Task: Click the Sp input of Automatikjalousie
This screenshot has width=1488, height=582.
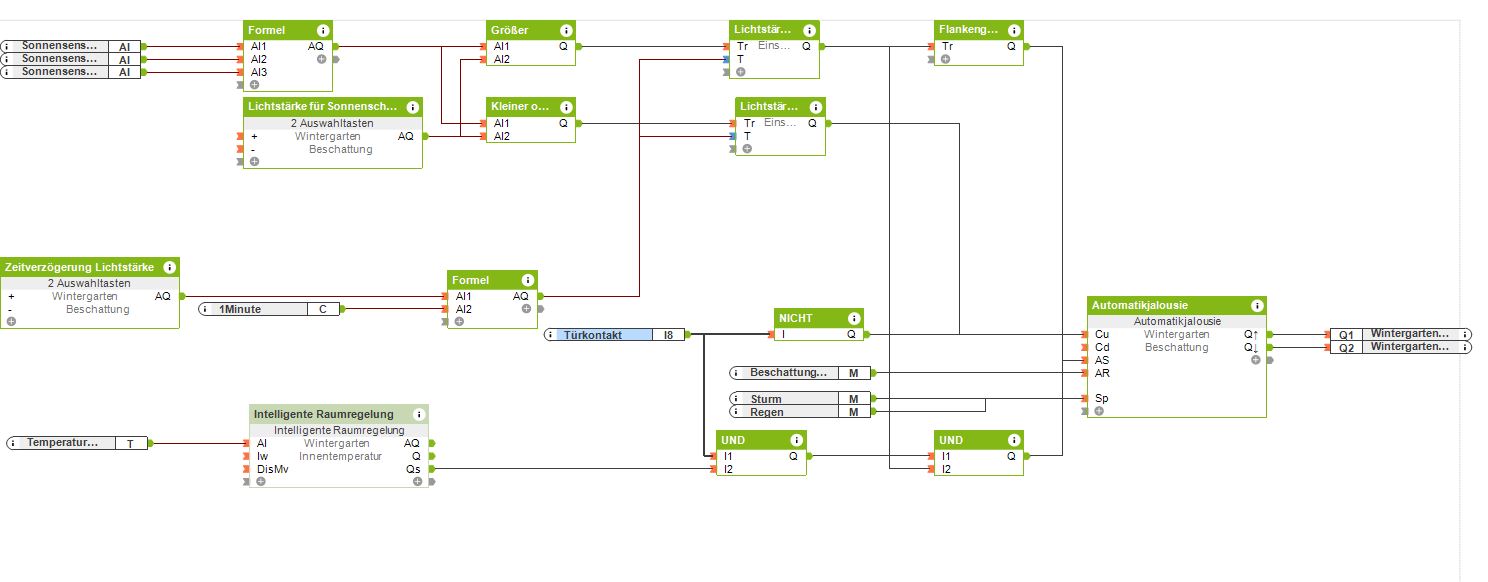Action: [1101, 398]
